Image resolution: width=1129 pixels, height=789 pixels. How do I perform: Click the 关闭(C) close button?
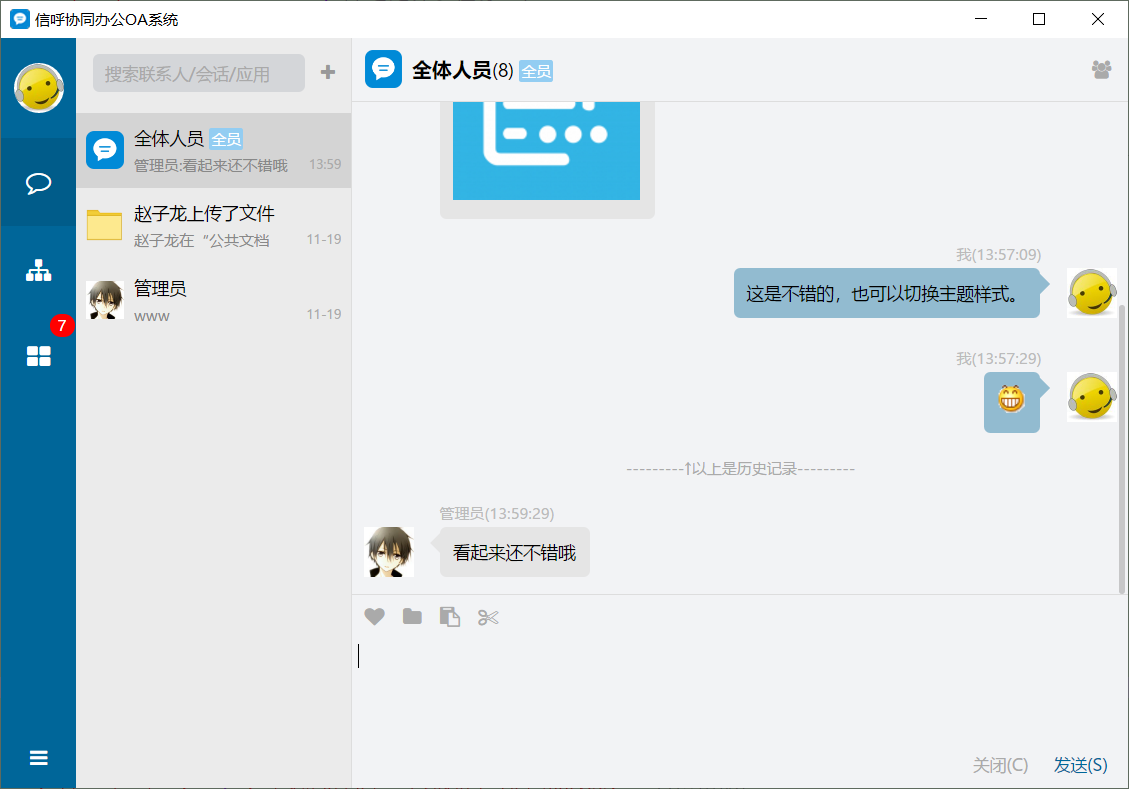point(1000,765)
